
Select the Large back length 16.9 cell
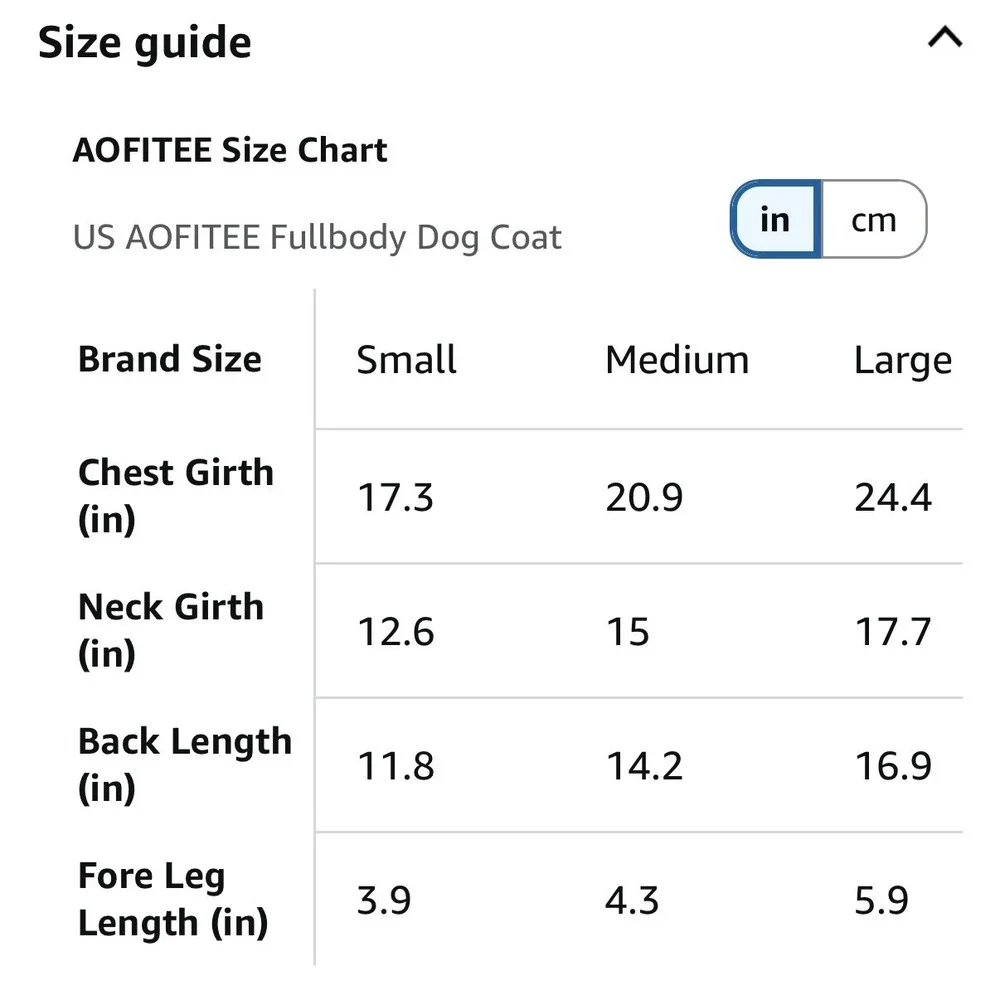pyautogui.click(x=893, y=766)
